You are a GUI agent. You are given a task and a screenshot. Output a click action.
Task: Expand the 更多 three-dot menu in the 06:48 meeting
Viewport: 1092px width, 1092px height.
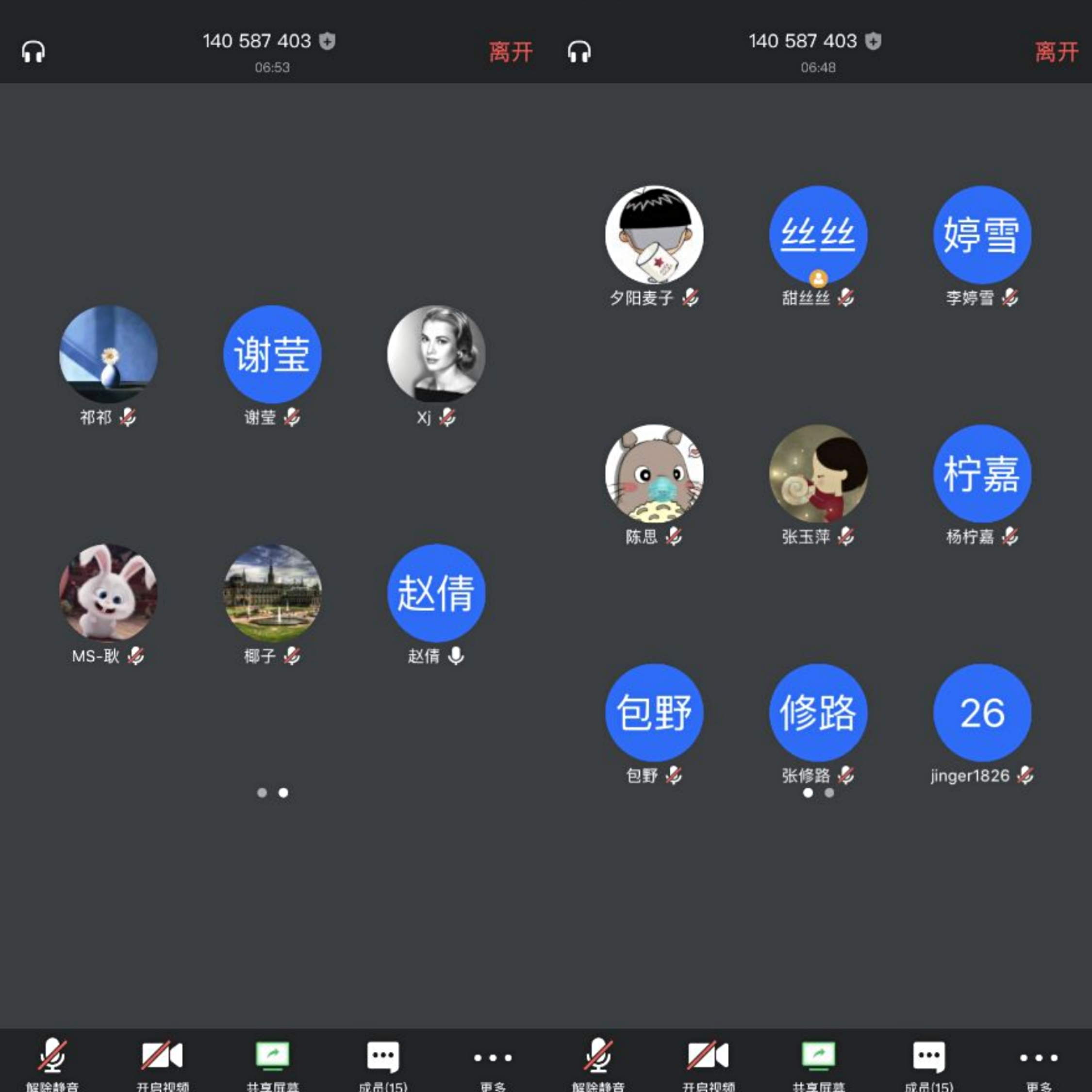point(1039,1058)
